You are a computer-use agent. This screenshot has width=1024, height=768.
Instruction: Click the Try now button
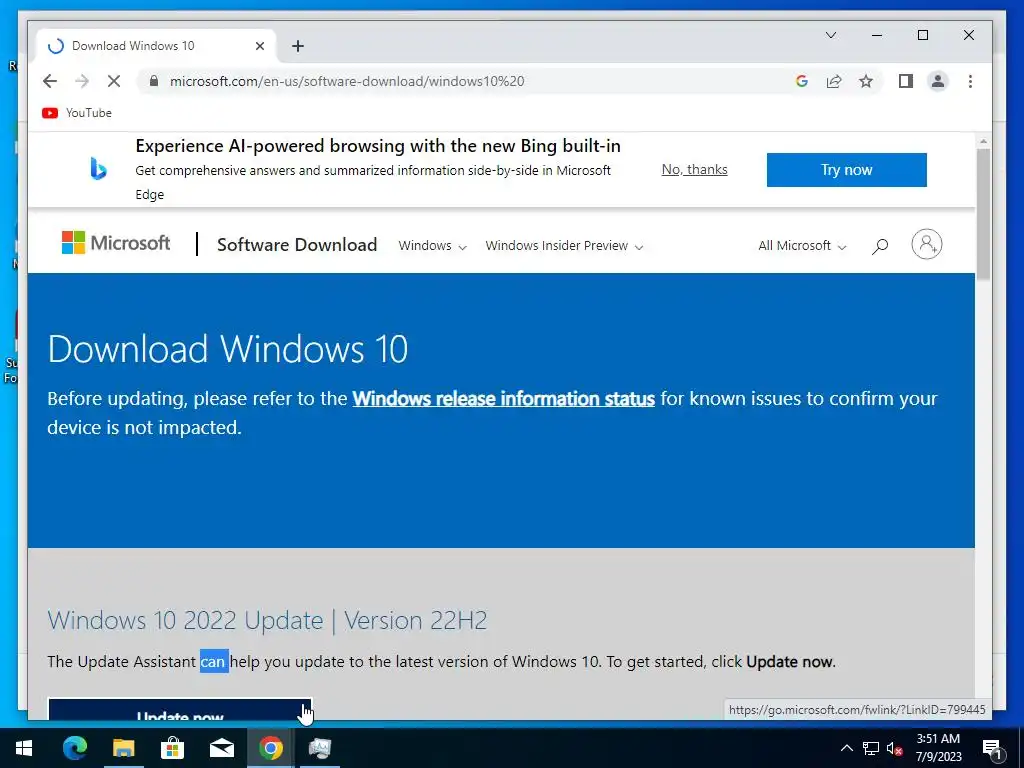846,170
